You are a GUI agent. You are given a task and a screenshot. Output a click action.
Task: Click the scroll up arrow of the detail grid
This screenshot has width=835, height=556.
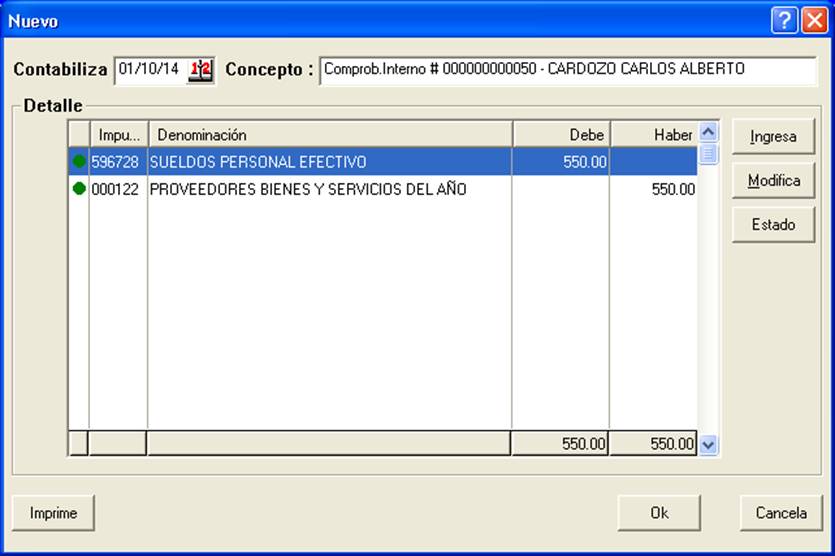(708, 132)
